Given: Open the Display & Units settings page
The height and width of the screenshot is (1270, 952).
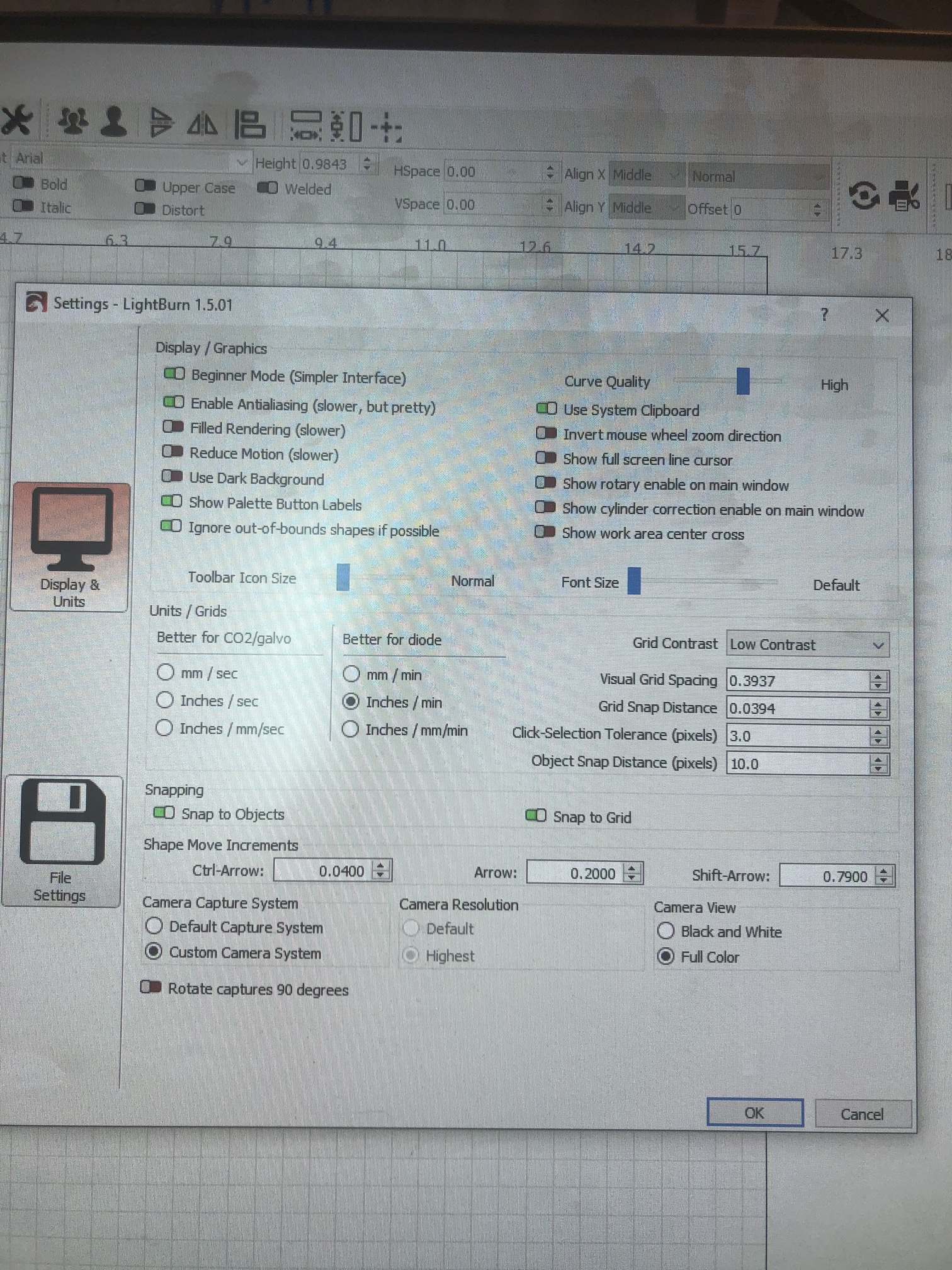Looking at the screenshot, I should (x=70, y=547).
